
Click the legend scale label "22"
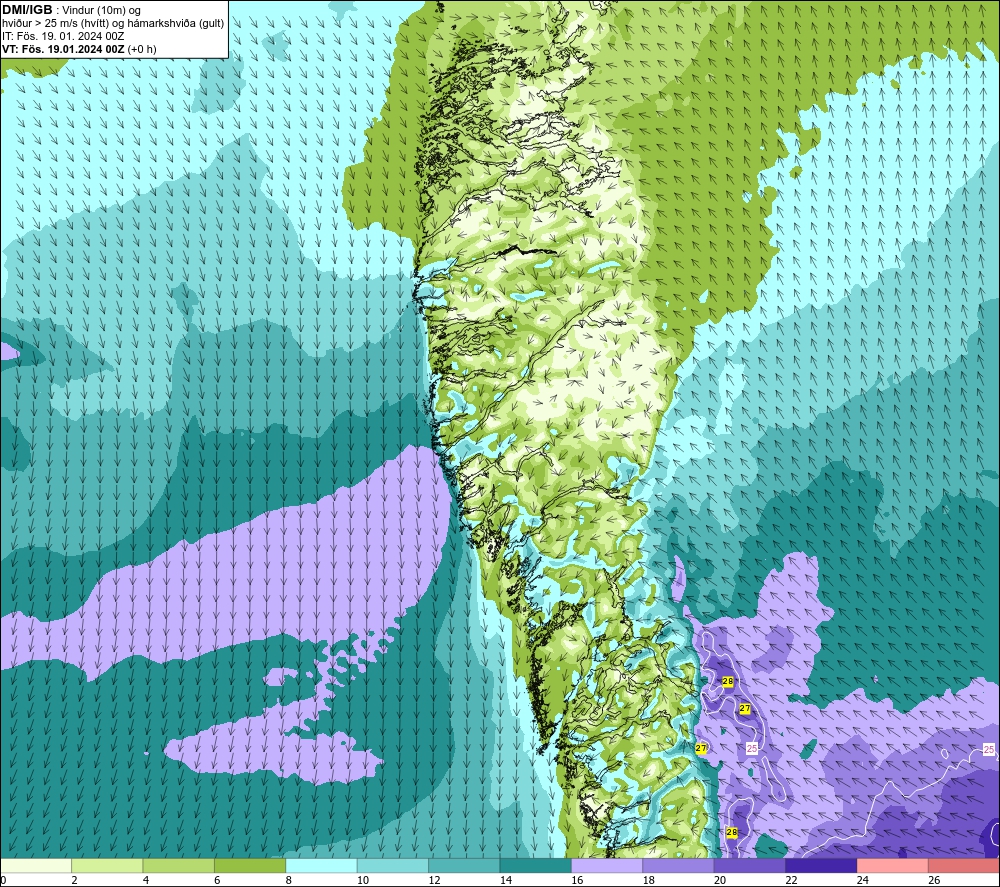pos(791,880)
